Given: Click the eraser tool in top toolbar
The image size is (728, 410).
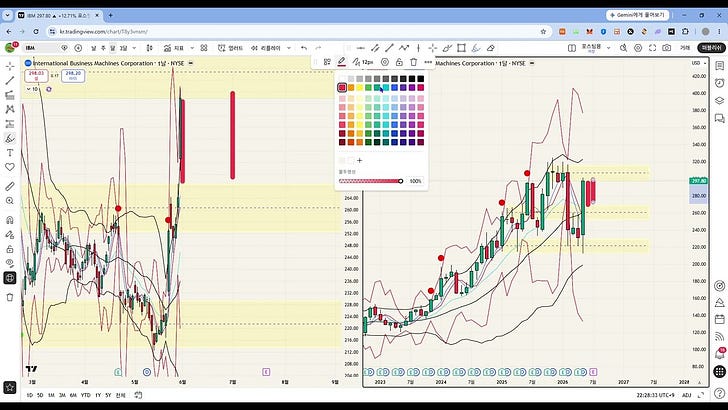Looking at the screenshot, I should pos(491,48).
